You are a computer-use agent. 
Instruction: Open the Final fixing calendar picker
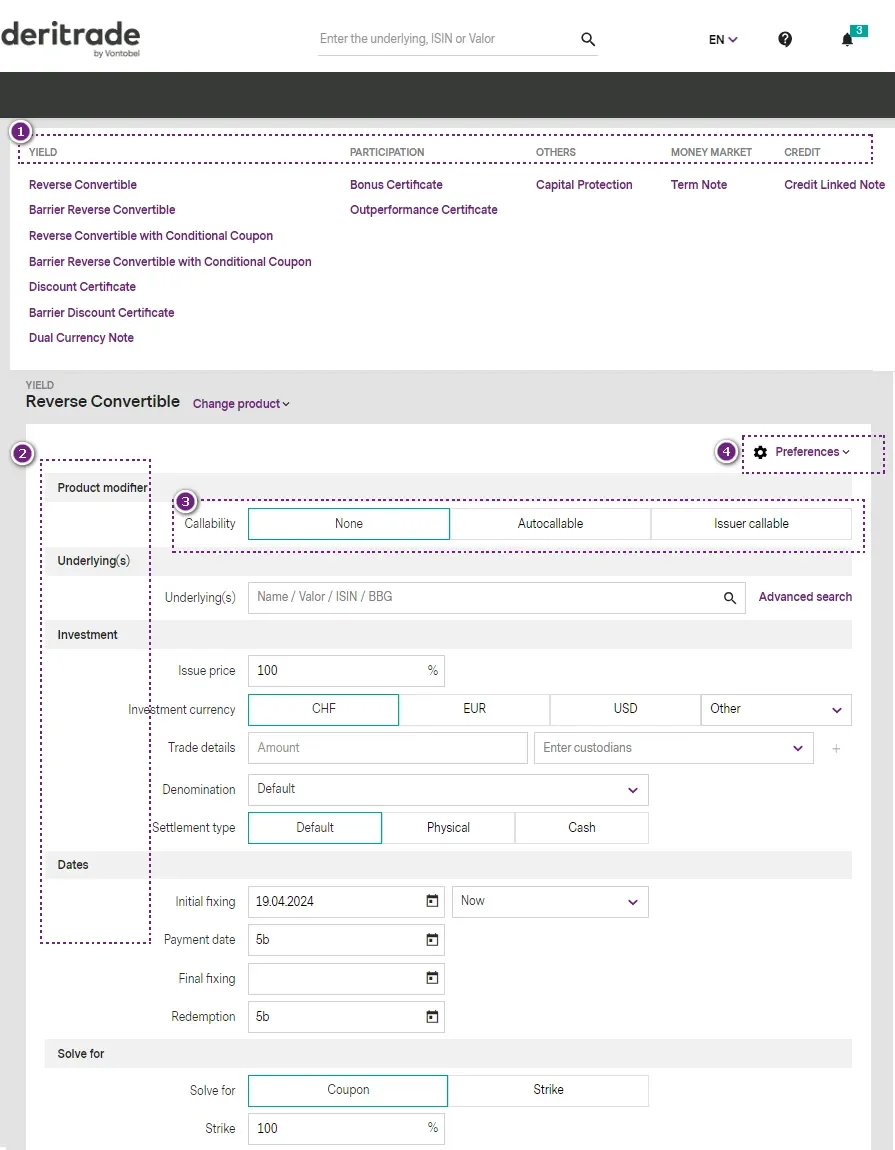(x=432, y=978)
